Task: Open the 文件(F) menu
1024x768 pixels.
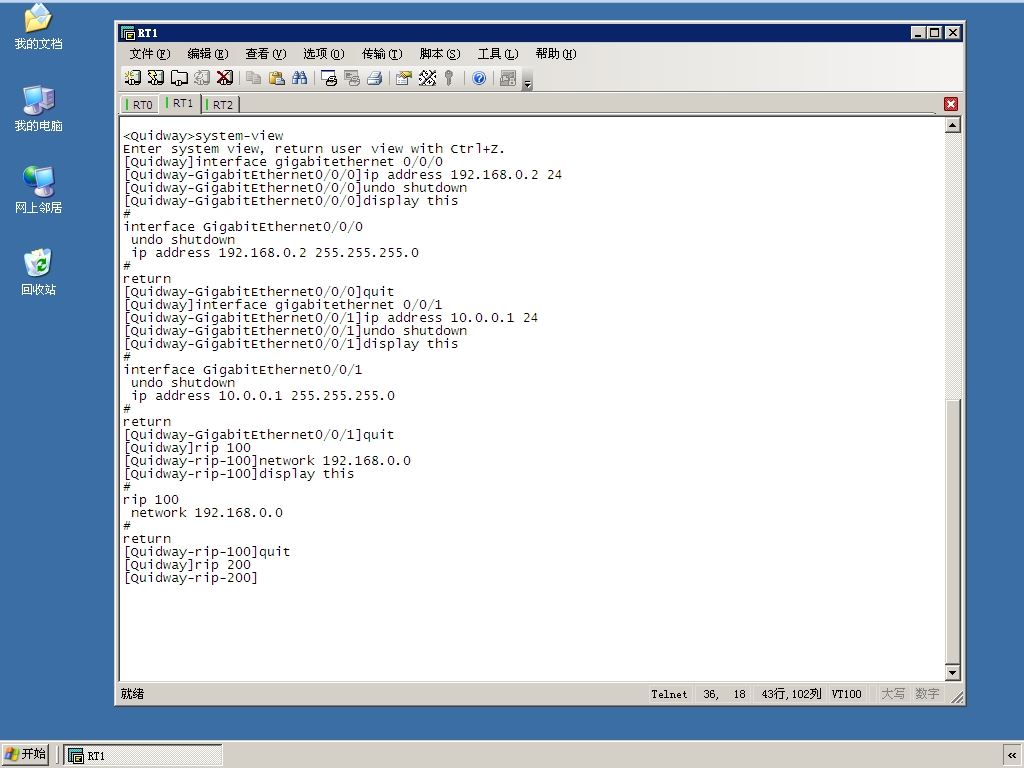Action: (150, 54)
